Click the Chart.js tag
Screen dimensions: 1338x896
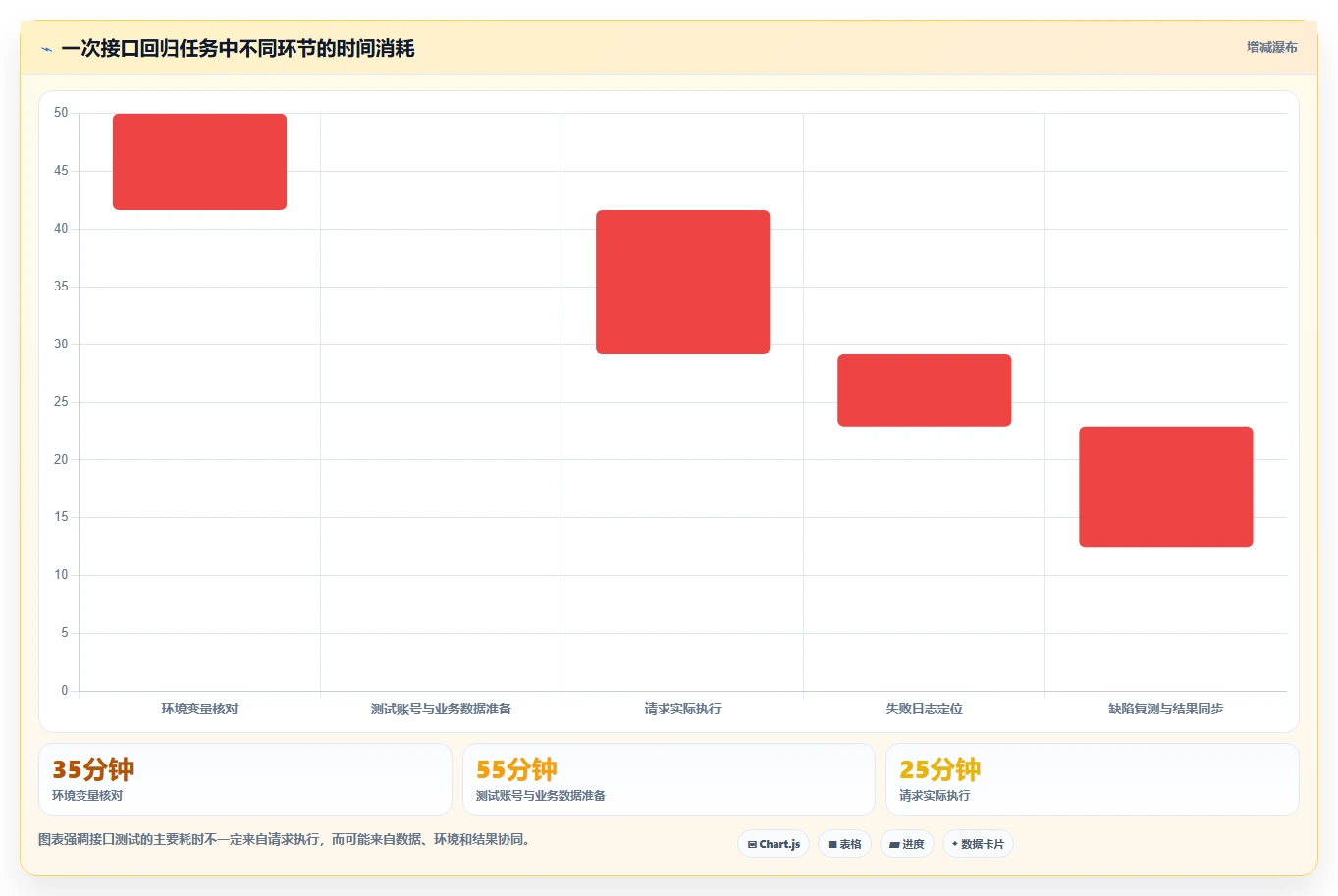click(774, 844)
